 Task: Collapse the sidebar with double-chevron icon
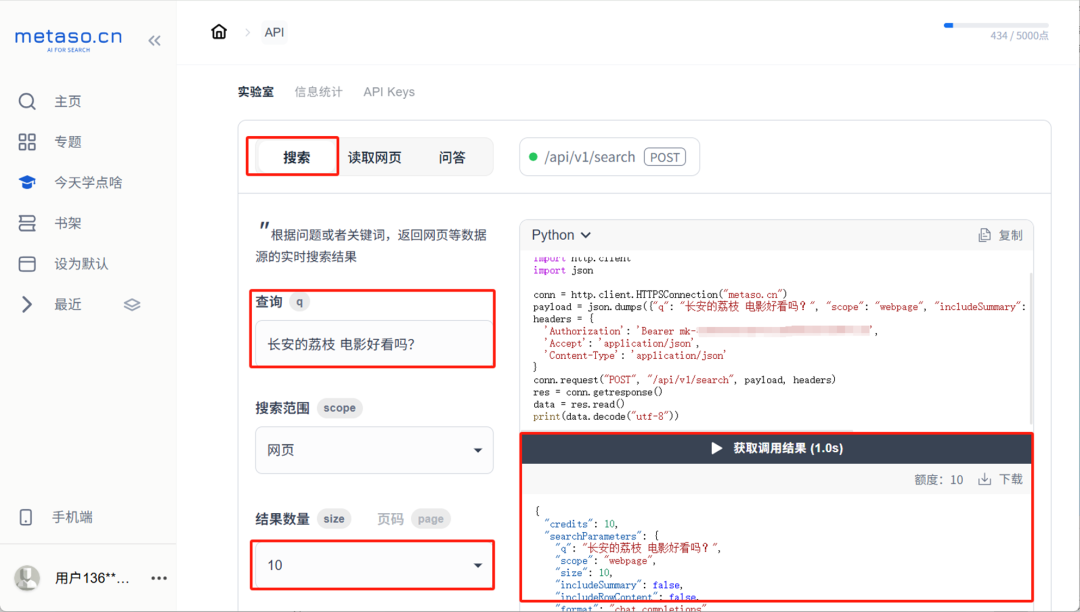click(154, 41)
